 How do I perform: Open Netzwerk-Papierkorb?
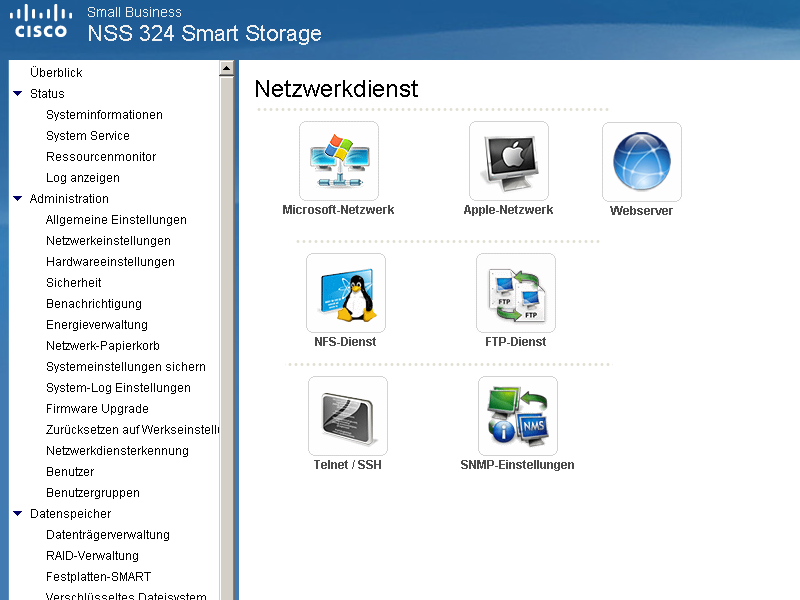point(103,346)
